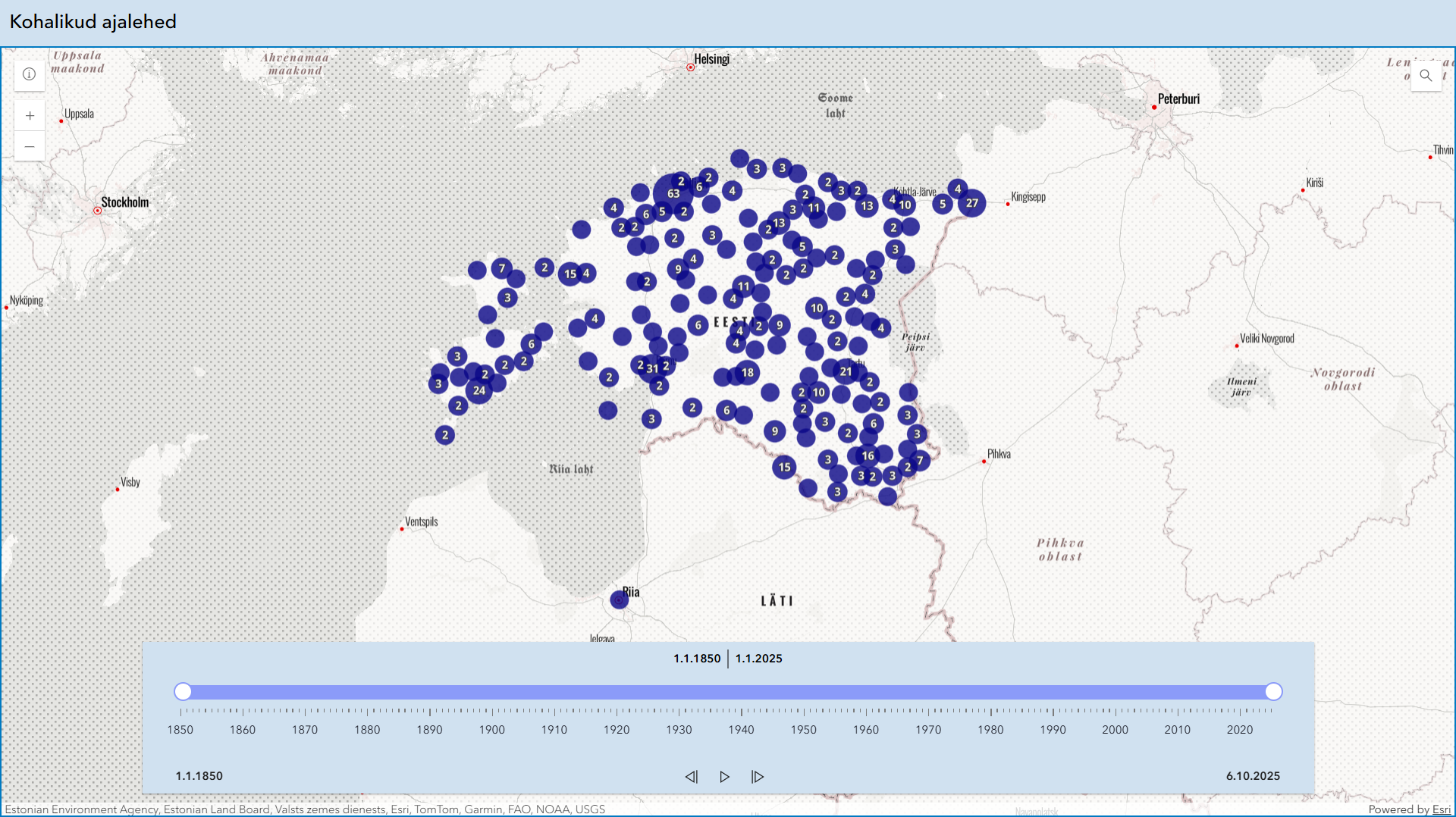The height and width of the screenshot is (817, 1456).
Task: Select the cluster labeled 63 near Tallinn
Action: pos(673,193)
